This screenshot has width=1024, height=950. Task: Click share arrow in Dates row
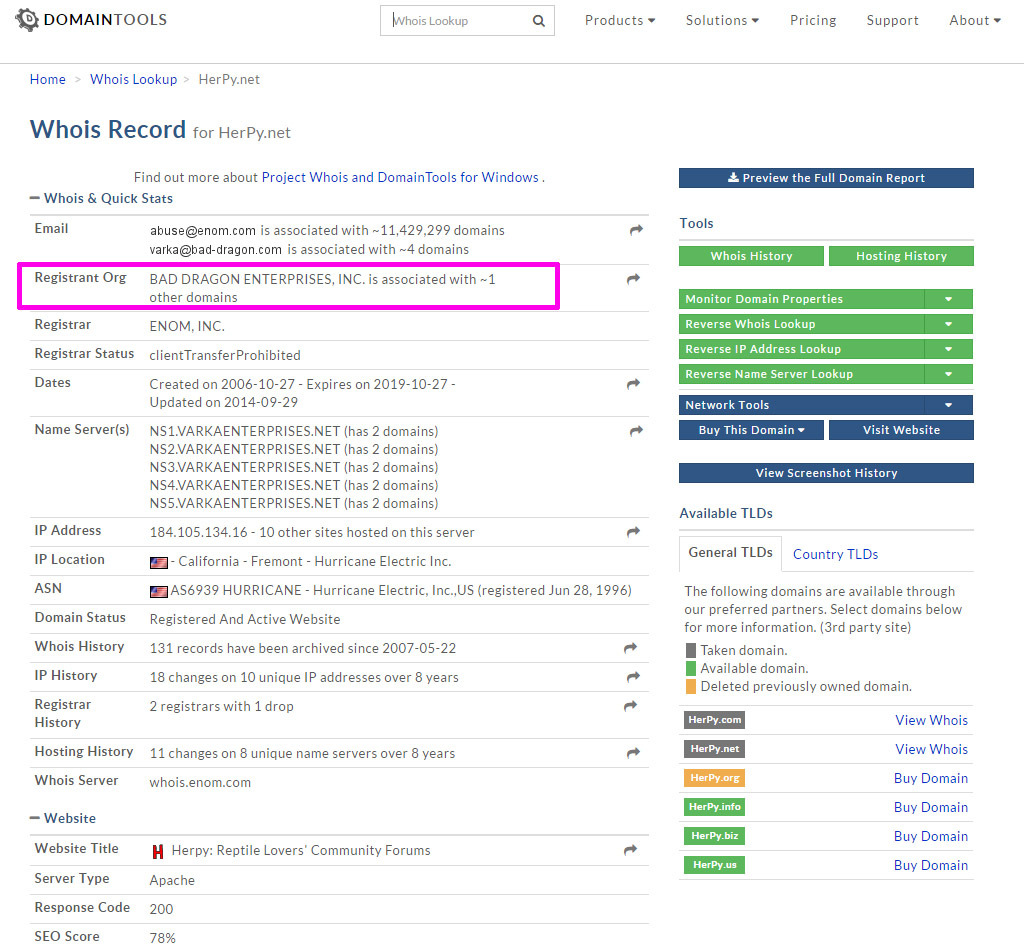[x=634, y=384]
